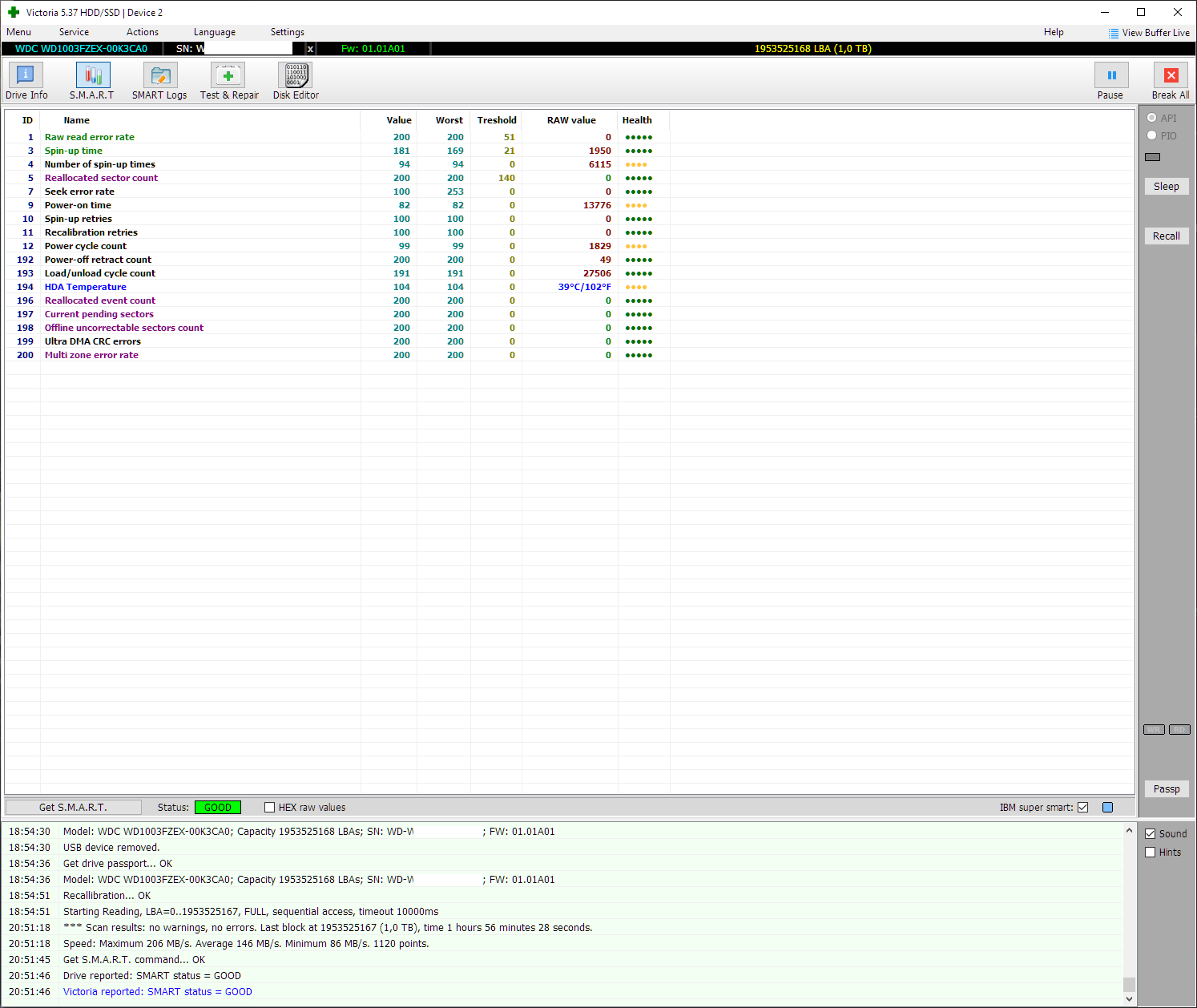Image resolution: width=1197 pixels, height=1008 pixels.
Task: Open the Help menu
Action: (1054, 32)
